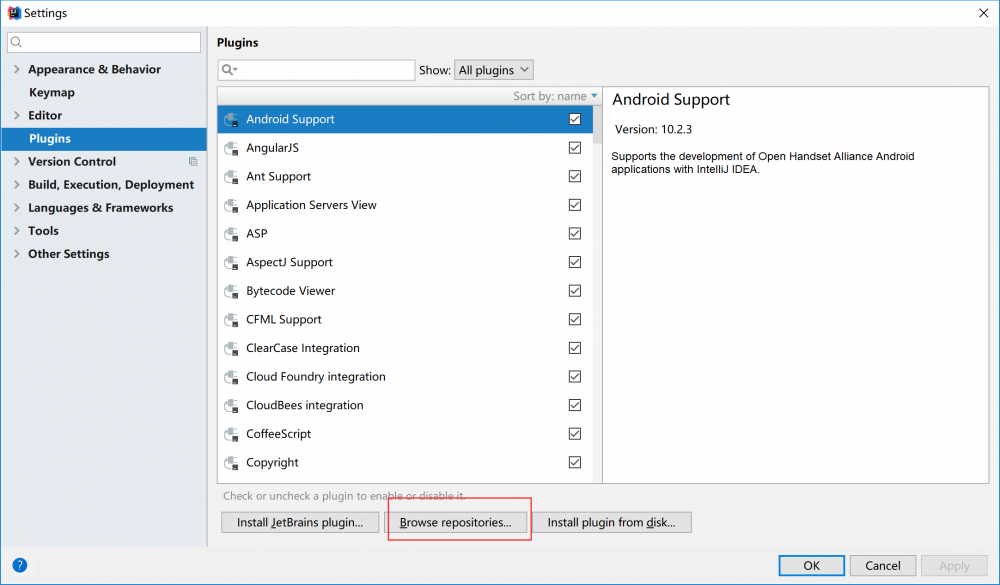
Task: Click the Version Control project-level icon
Action: click(x=193, y=162)
